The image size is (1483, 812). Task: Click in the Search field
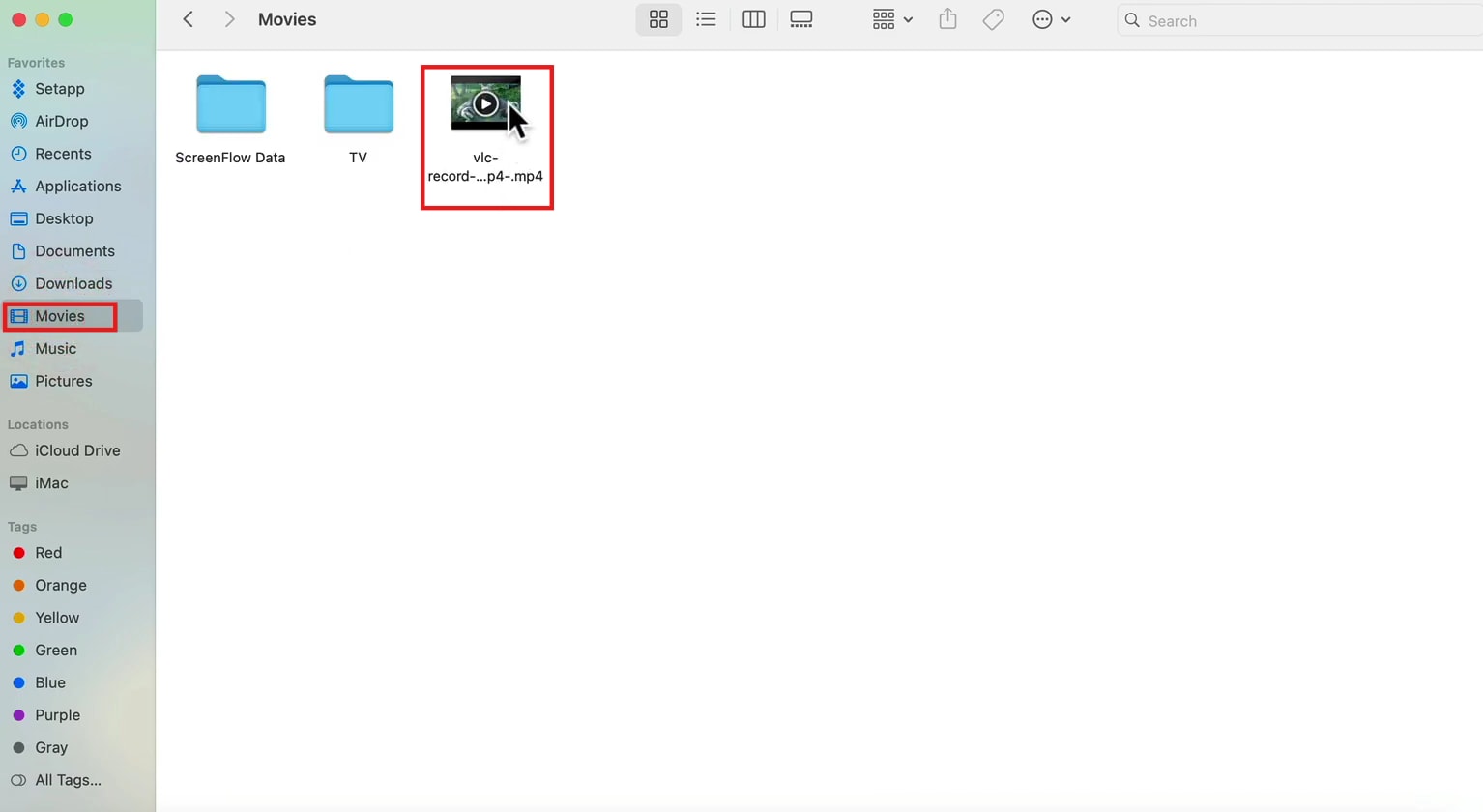(x=1300, y=20)
